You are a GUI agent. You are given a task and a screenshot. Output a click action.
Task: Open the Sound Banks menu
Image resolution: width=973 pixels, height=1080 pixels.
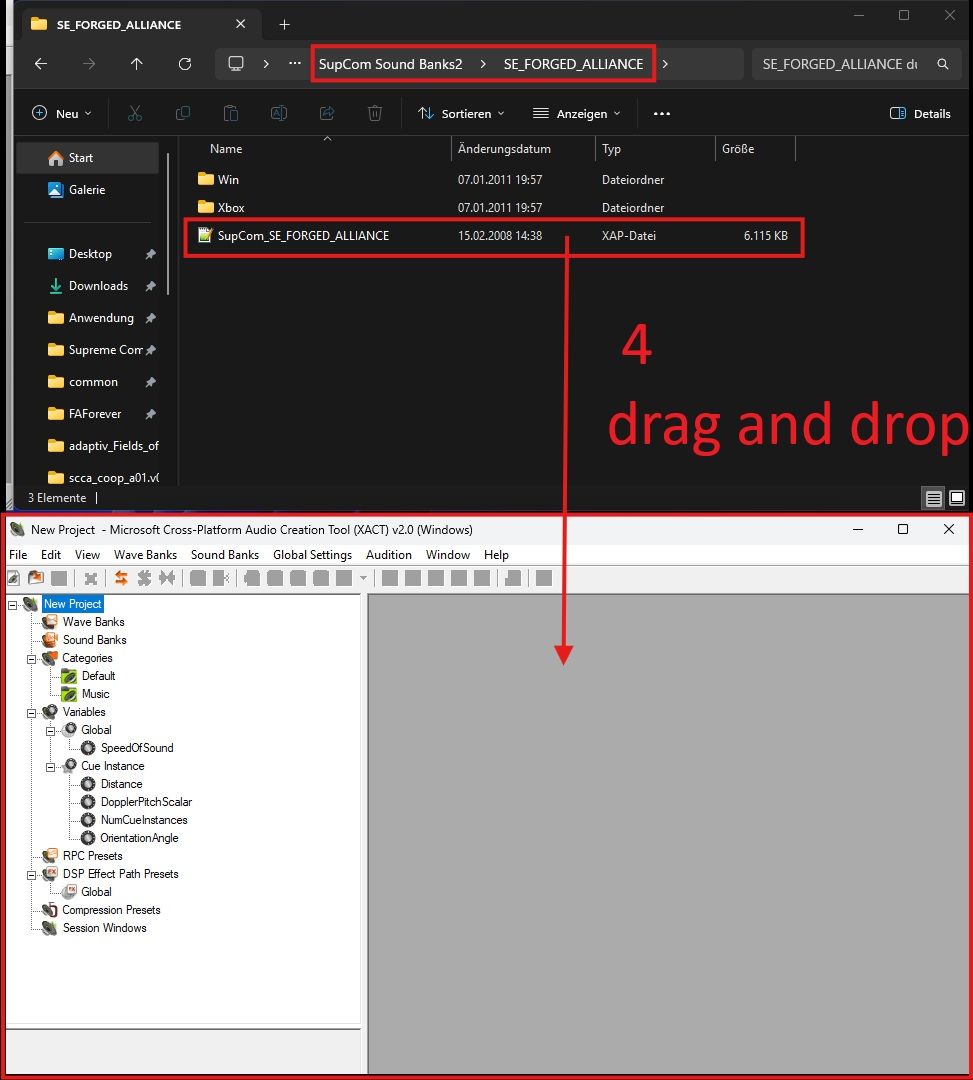224,555
